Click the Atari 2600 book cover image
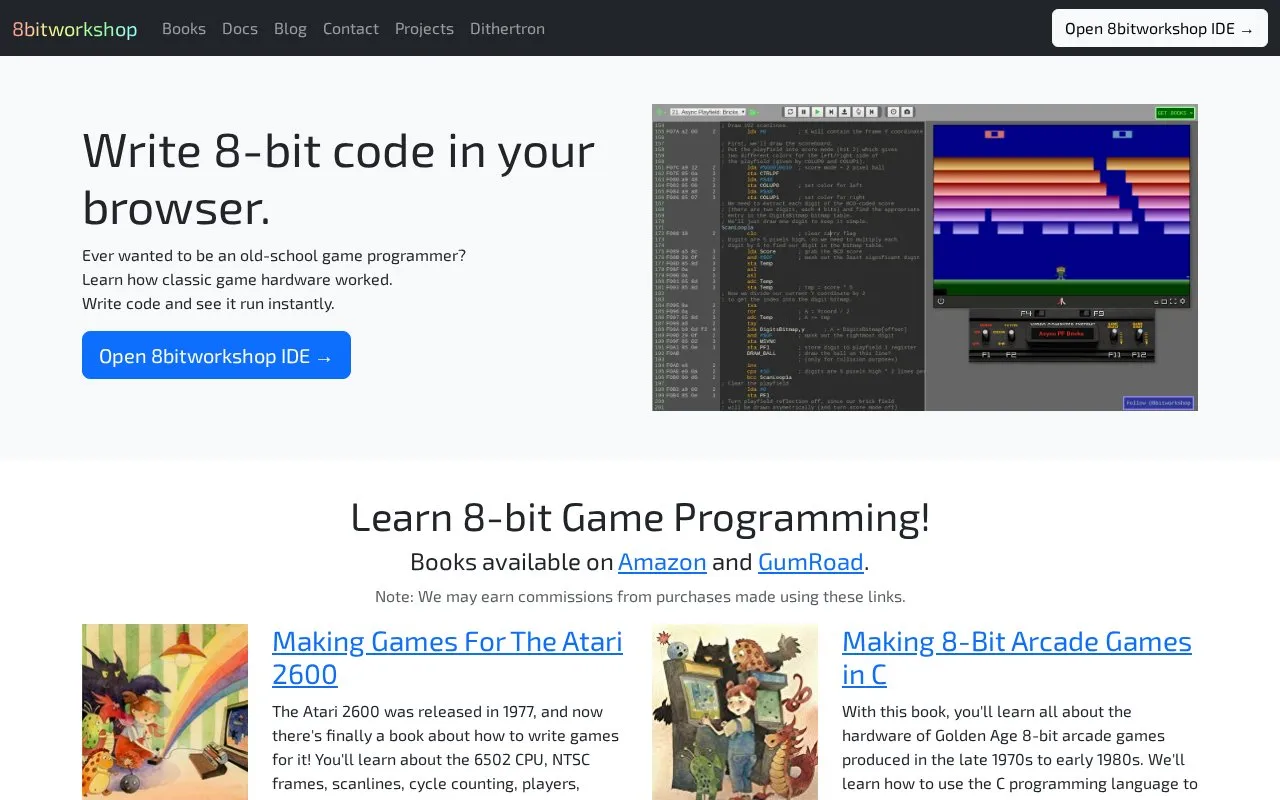Viewport: 1280px width, 800px height. pyautogui.click(x=165, y=712)
